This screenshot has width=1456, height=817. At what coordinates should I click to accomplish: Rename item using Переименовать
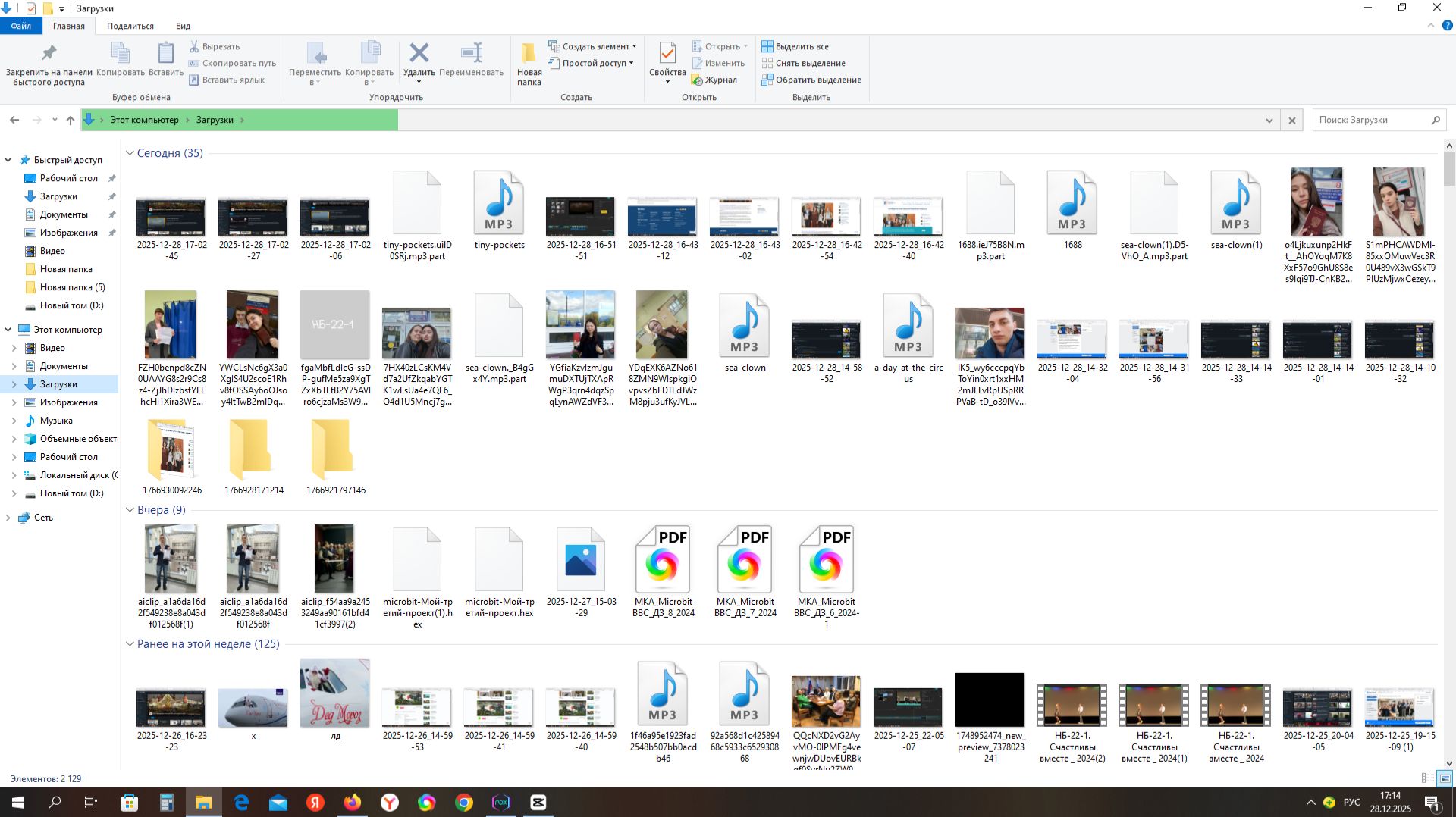coord(471,60)
